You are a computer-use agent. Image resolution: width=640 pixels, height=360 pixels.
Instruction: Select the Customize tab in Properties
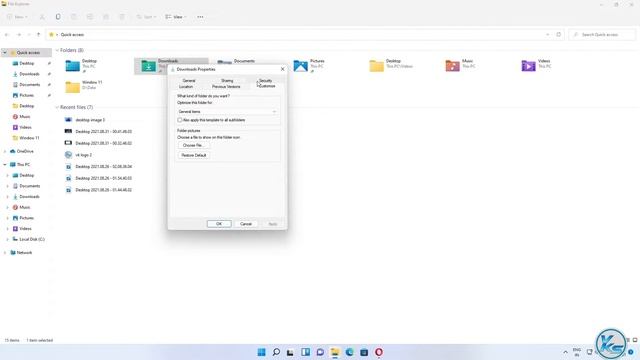click(x=267, y=86)
